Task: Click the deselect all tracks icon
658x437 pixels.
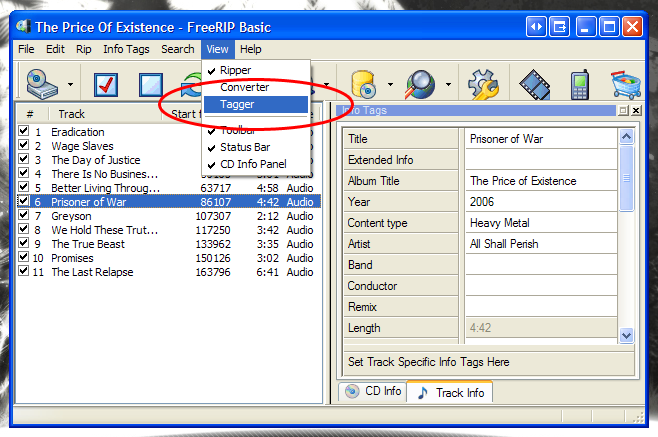Action: [151, 84]
